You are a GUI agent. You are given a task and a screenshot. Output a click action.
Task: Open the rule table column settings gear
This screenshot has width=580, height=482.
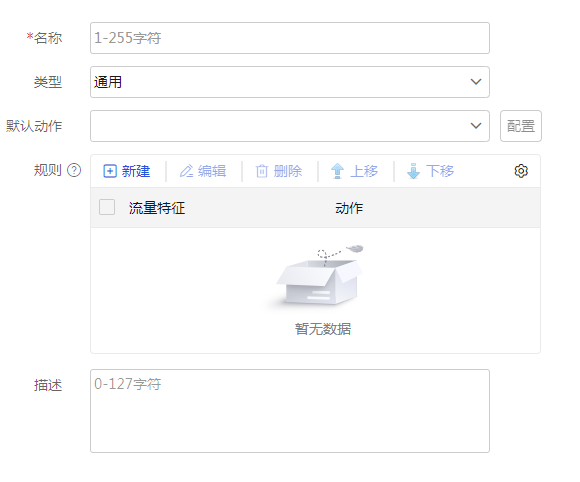coord(521,171)
